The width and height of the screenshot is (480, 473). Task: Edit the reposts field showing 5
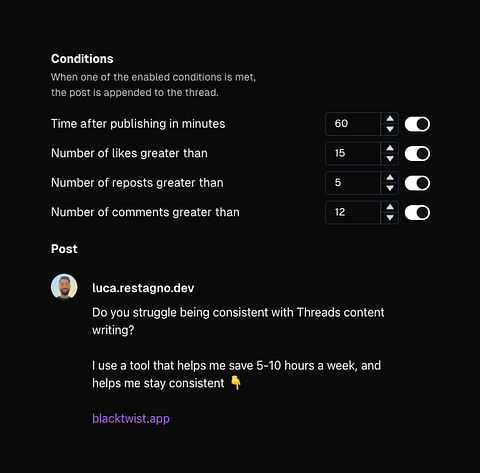353,183
